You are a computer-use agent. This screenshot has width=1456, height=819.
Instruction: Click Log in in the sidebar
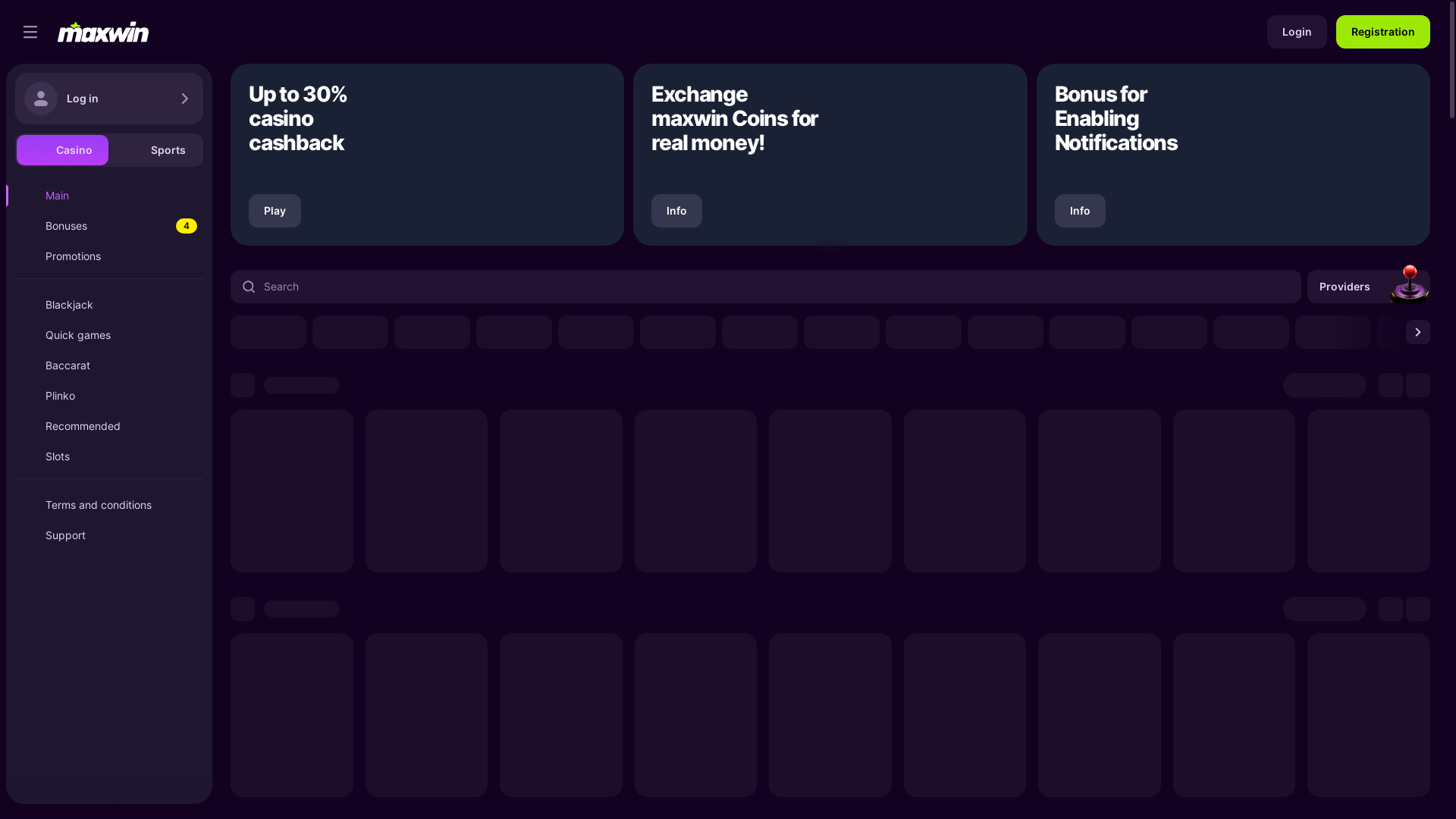coord(109,99)
